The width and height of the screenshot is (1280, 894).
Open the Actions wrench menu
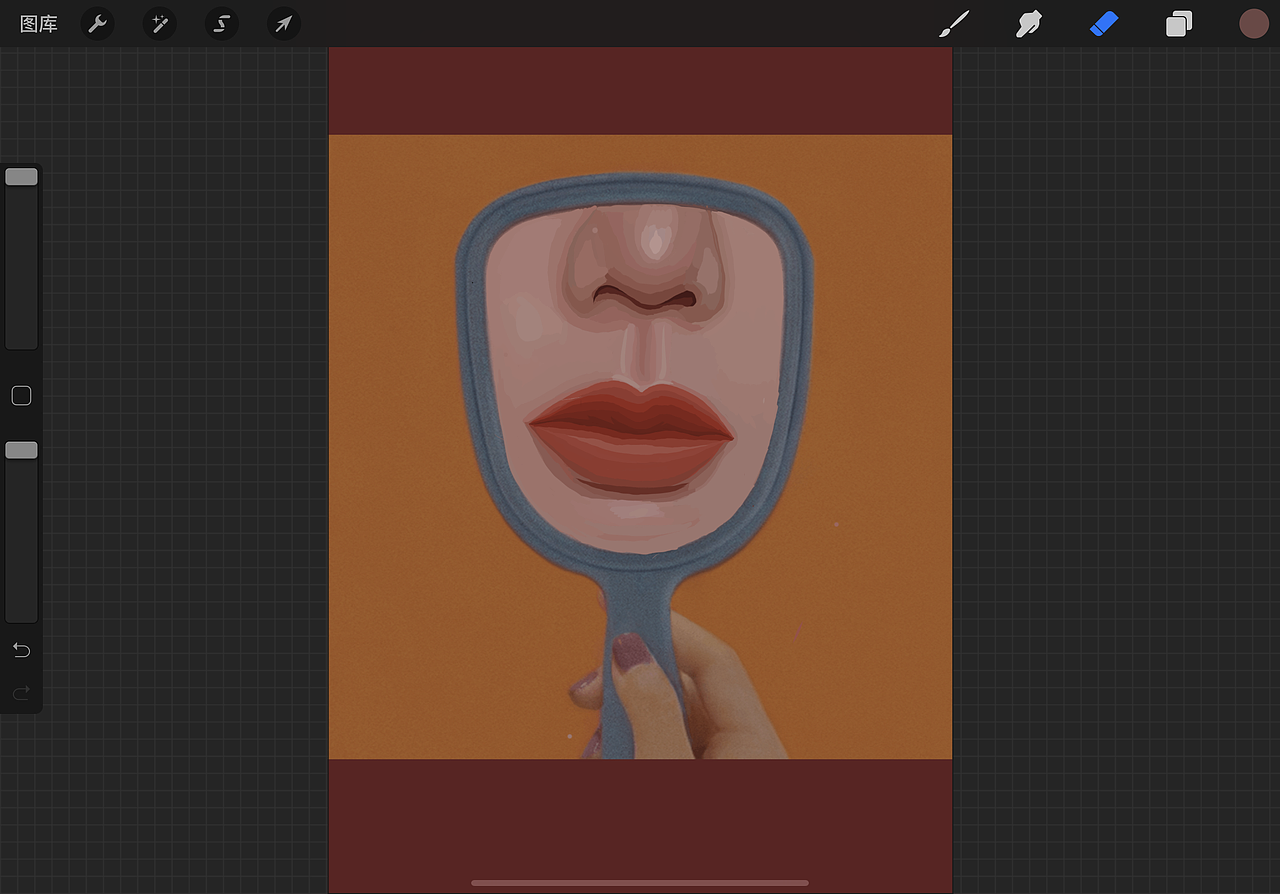click(x=97, y=24)
